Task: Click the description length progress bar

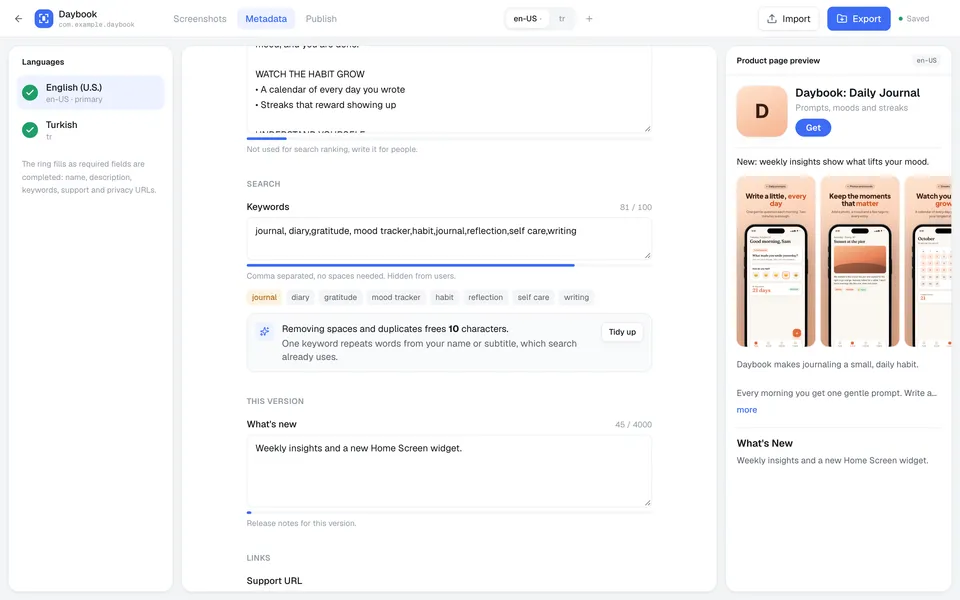Action: [449, 138]
